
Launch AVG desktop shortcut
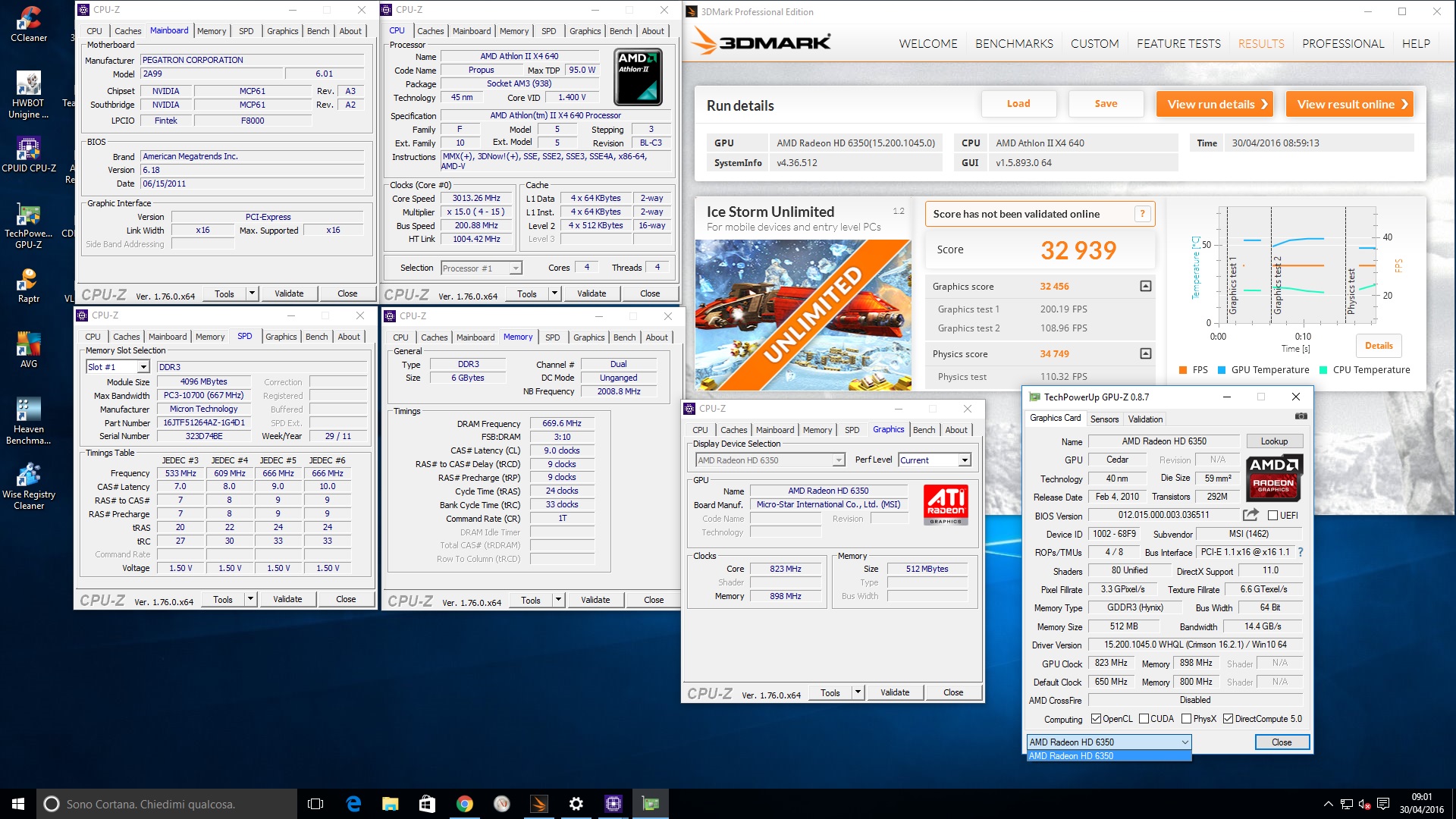coord(29,350)
